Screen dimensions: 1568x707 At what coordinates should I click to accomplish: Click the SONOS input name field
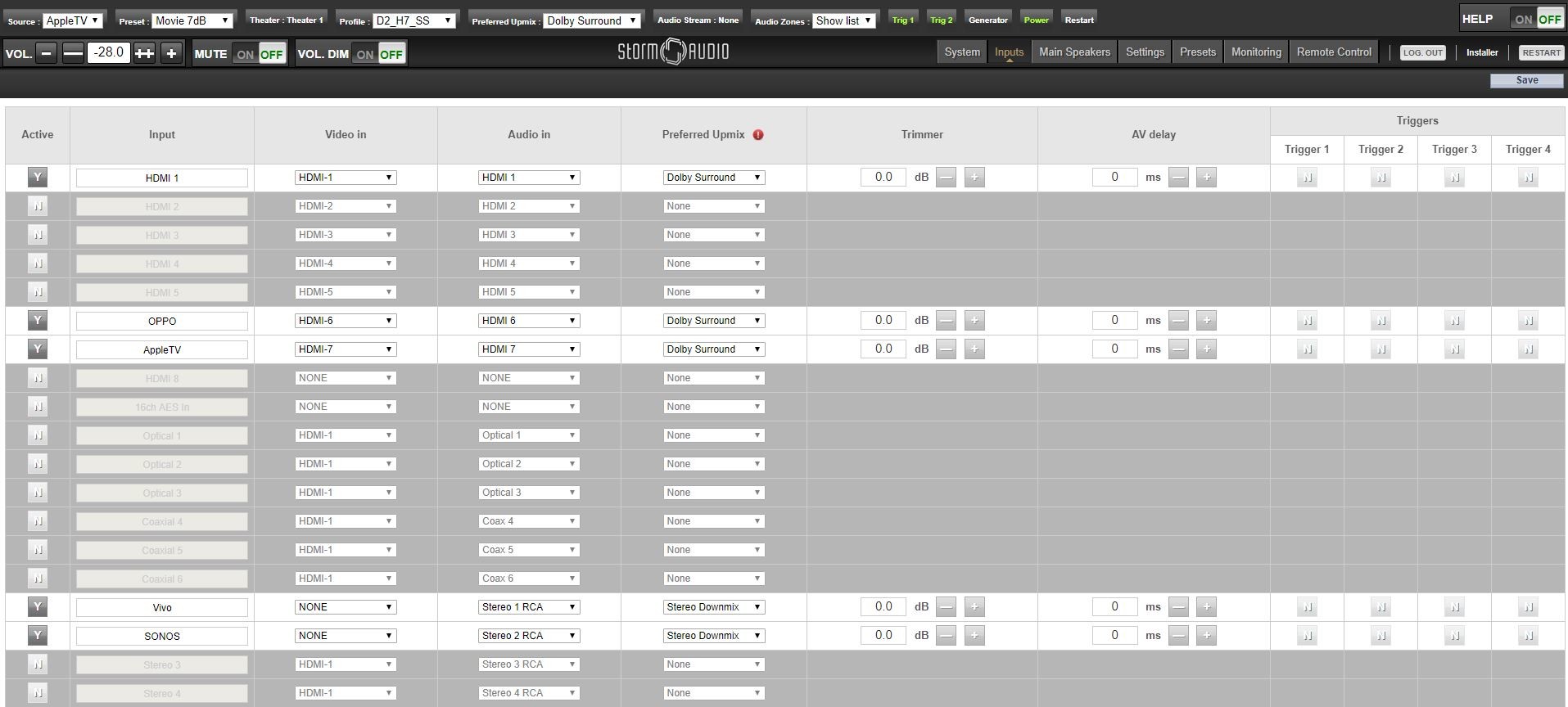(162, 636)
